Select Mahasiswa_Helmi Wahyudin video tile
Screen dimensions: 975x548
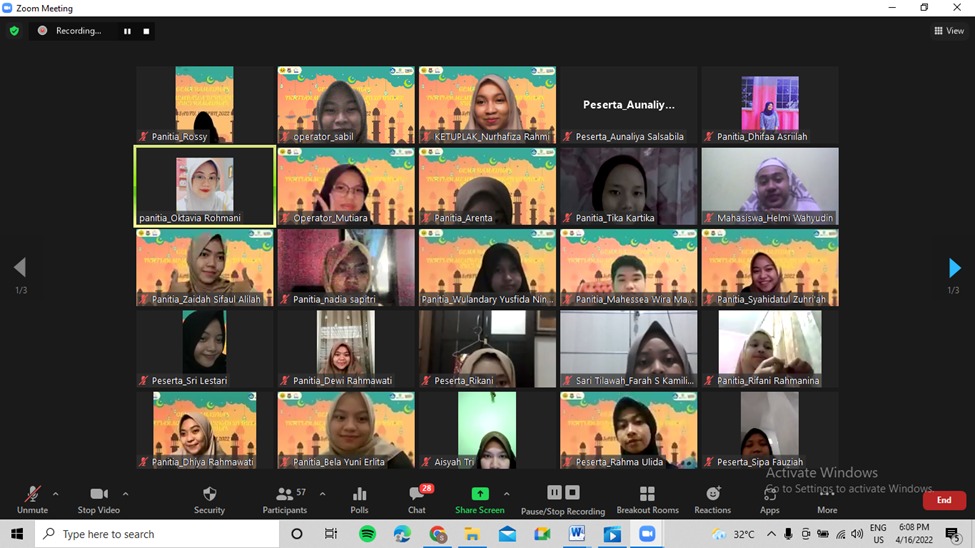(x=770, y=186)
